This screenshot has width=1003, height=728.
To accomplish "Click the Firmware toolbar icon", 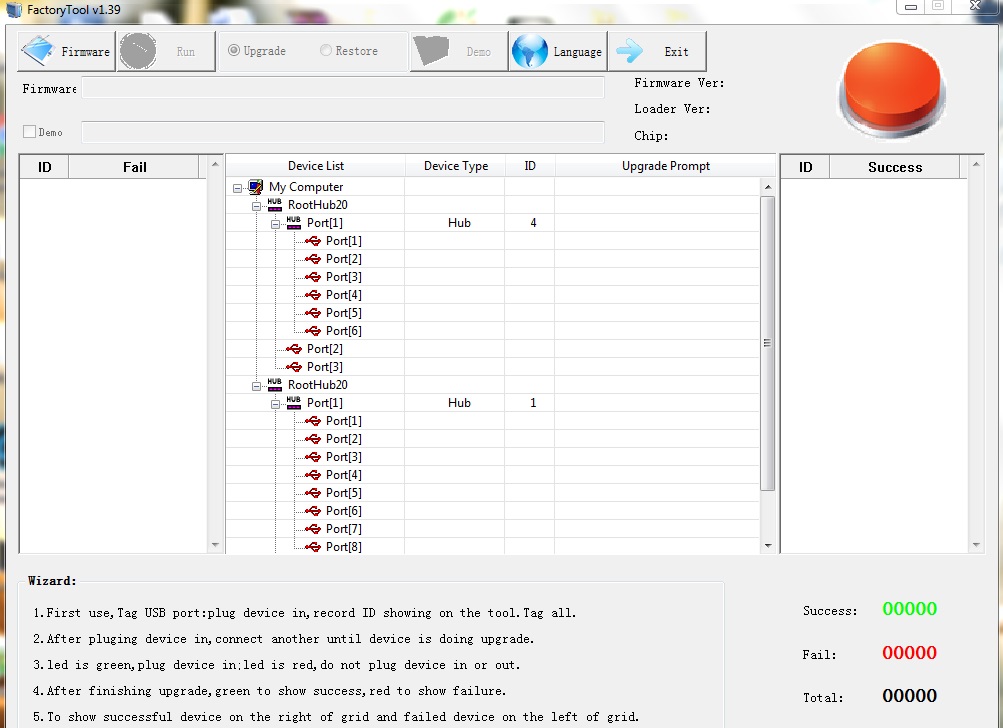I will coord(40,51).
